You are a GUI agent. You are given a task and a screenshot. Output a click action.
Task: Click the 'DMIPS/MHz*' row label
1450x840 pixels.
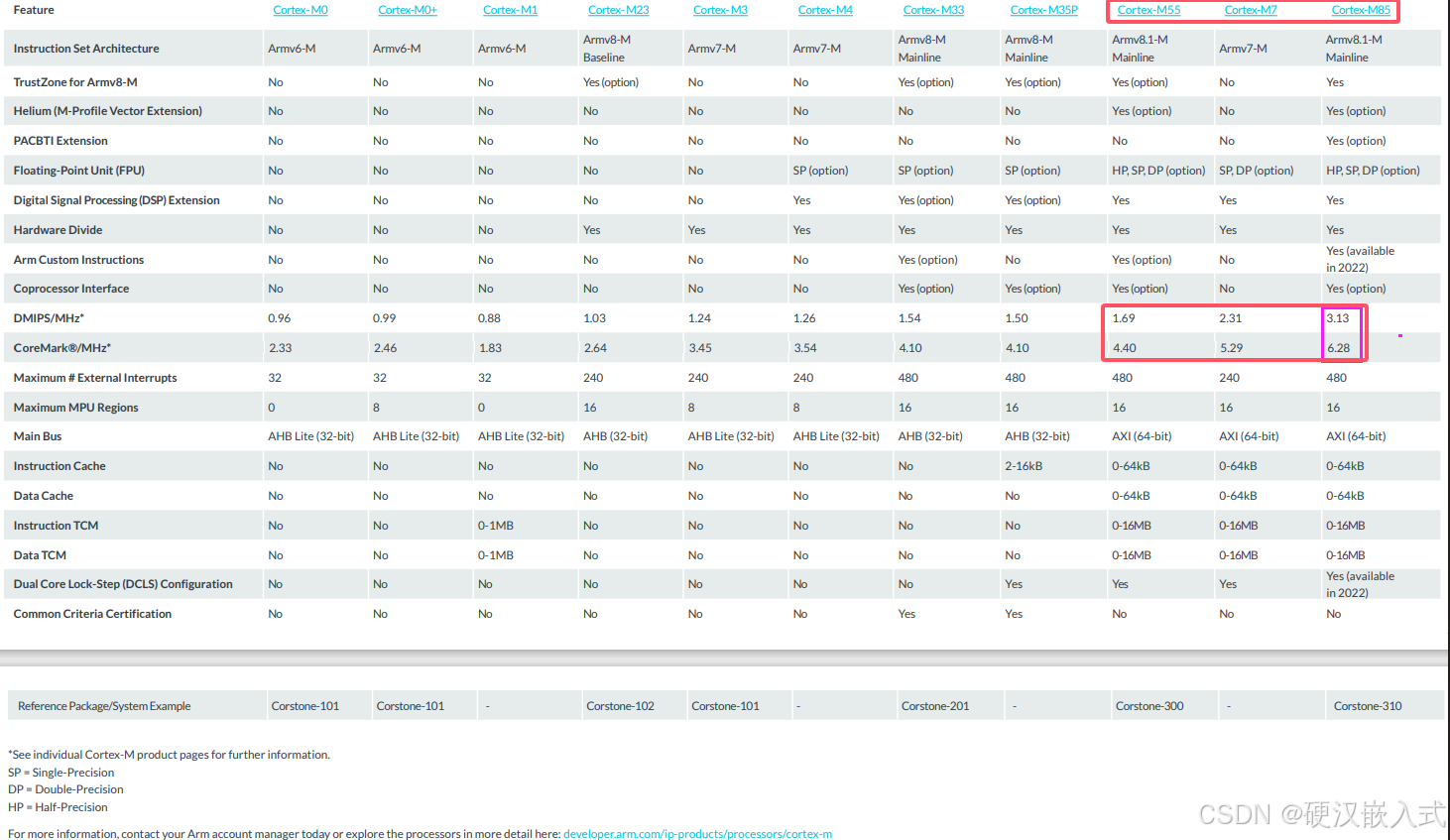[x=49, y=318]
